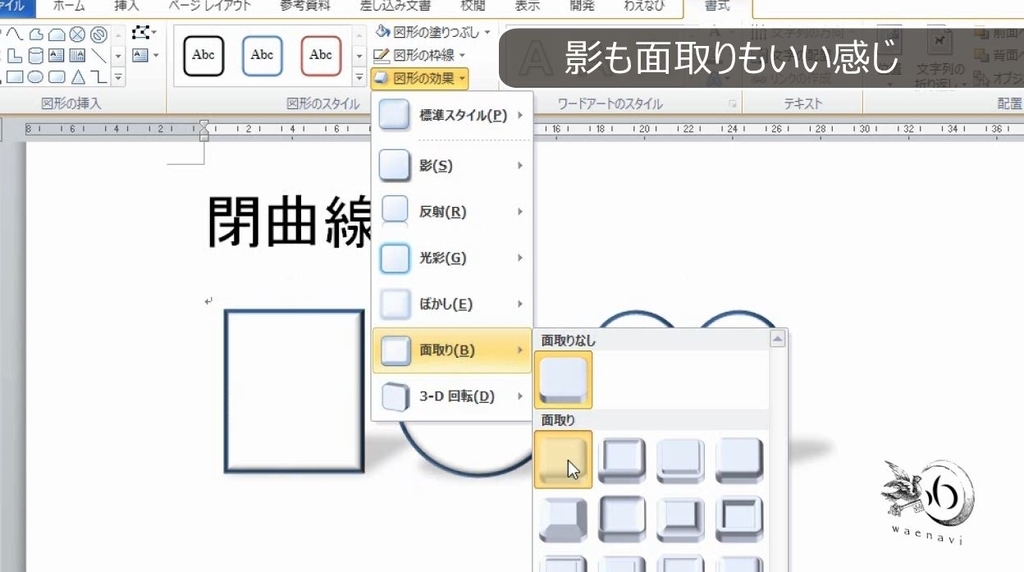This screenshot has width=1024, height=572.
Task: Open the 標準スタイル(P) submenu
Action: (451, 115)
